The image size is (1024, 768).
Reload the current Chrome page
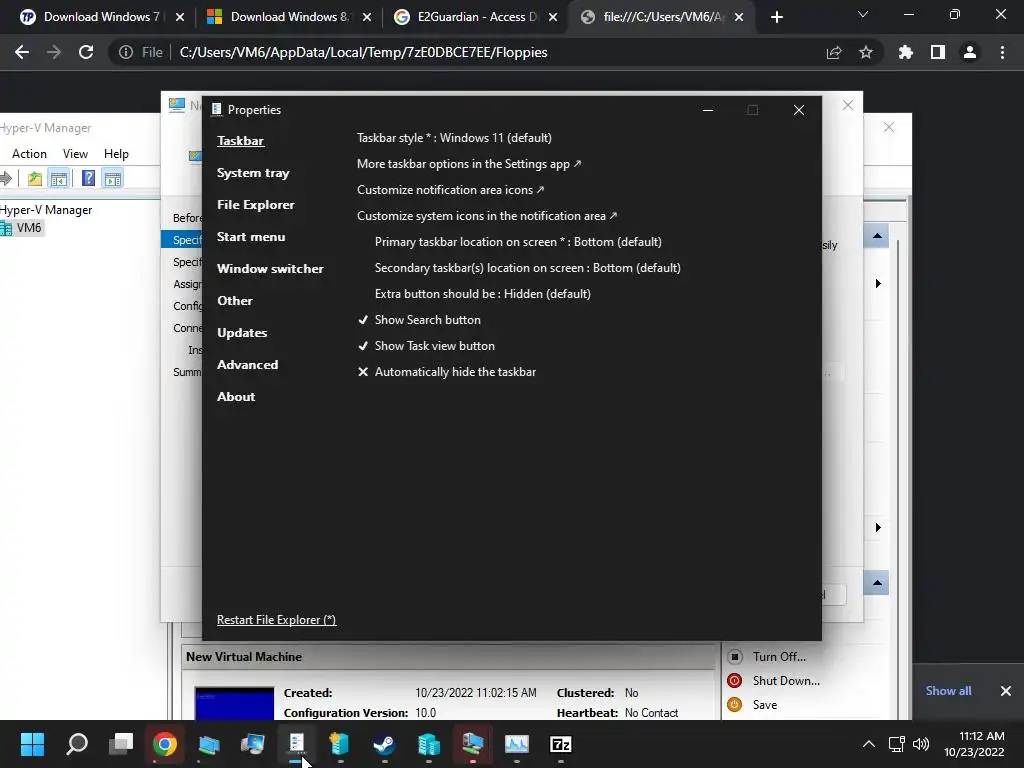coord(86,52)
